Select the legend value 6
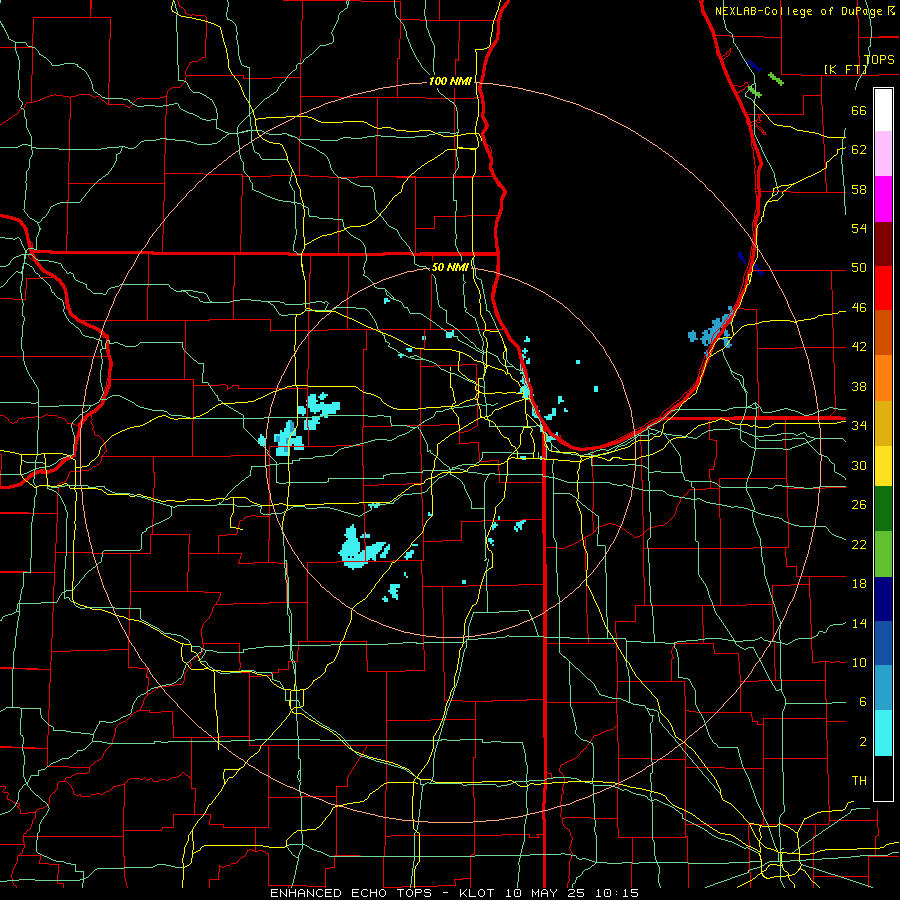 pyautogui.click(x=862, y=701)
